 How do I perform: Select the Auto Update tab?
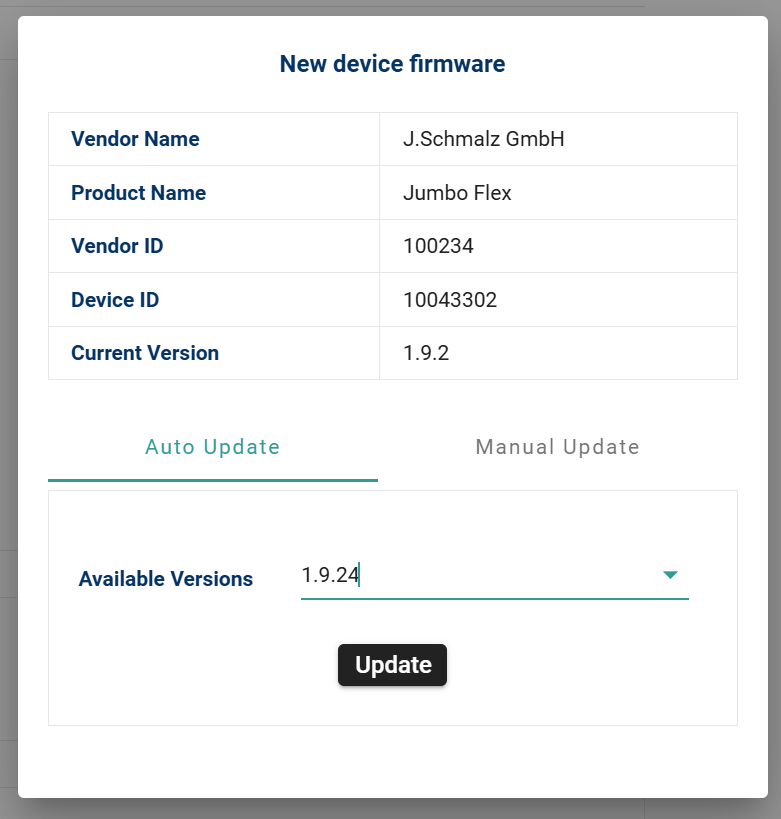pos(212,447)
